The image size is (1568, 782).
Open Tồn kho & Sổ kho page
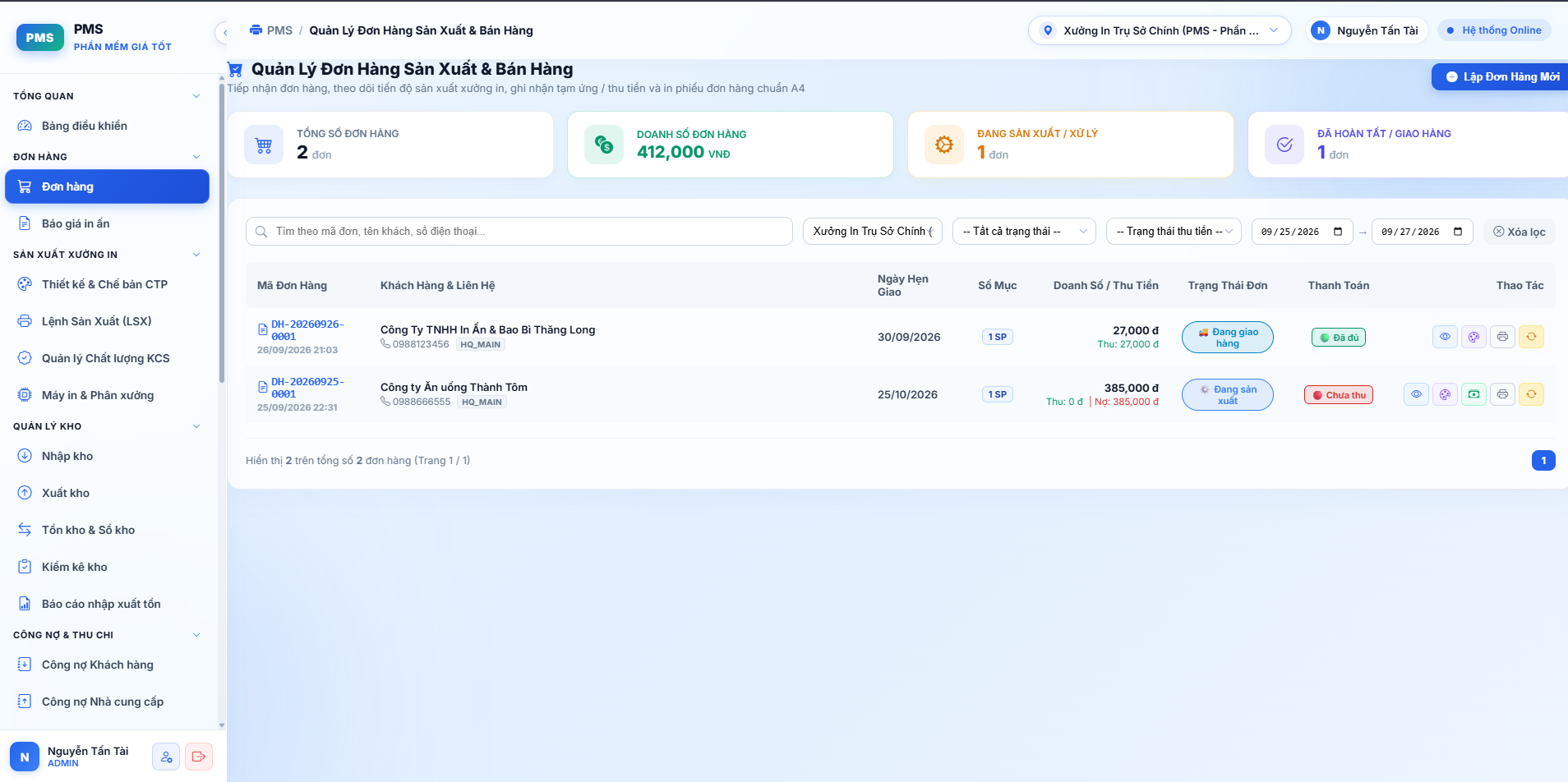(x=107, y=530)
